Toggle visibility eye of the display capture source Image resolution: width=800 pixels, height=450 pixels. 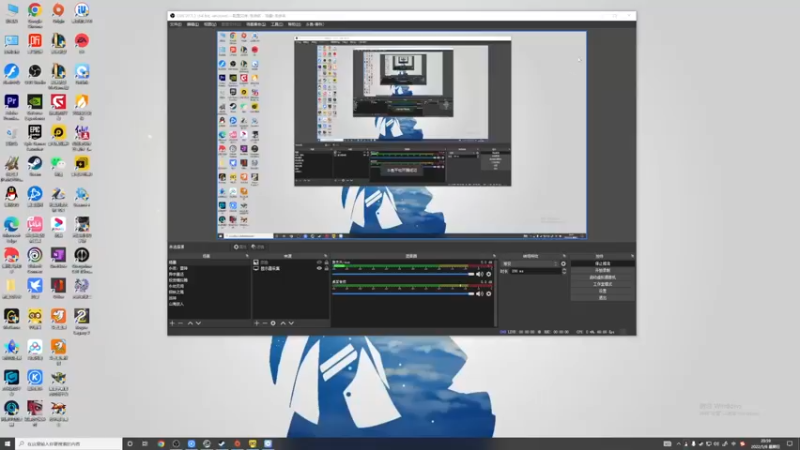pos(319,268)
